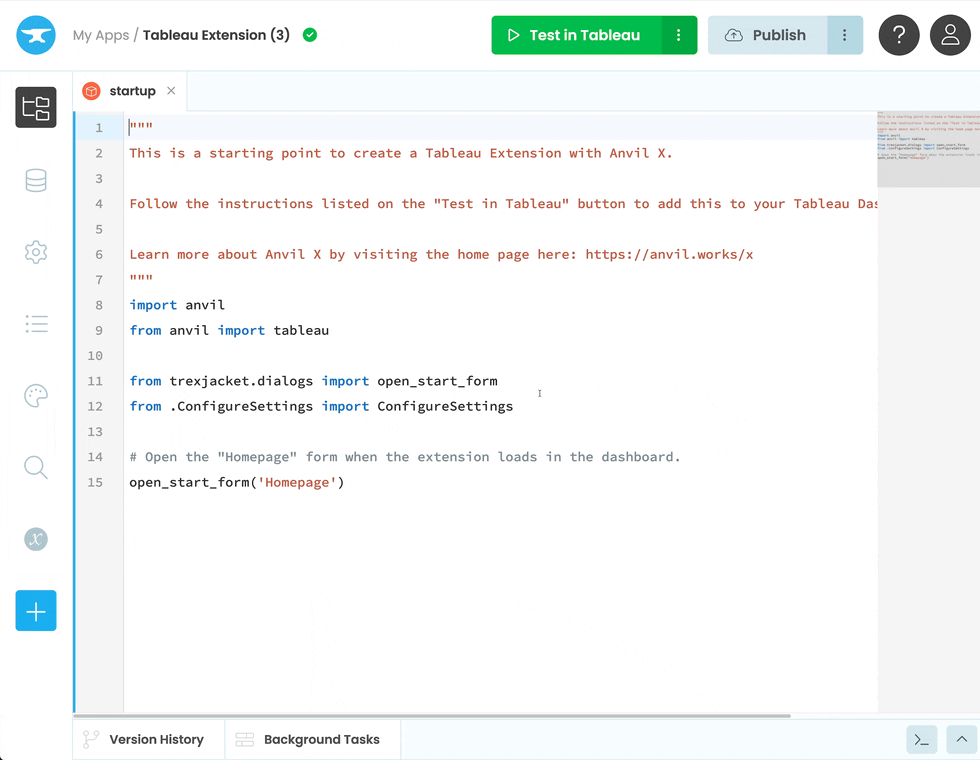Click the code minimap preview
The image size is (980, 760).
(x=928, y=149)
